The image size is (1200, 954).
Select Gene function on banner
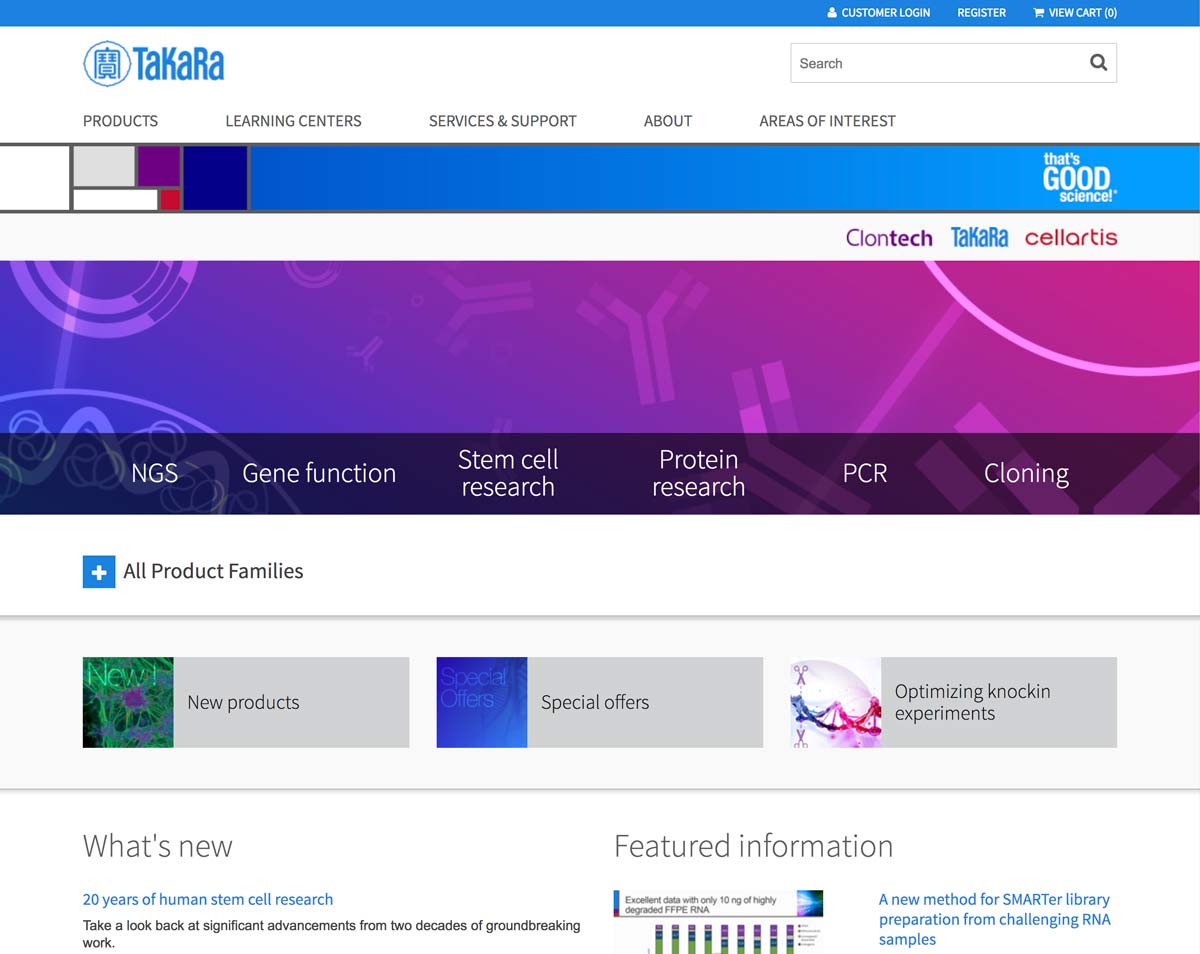coord(319,473)
